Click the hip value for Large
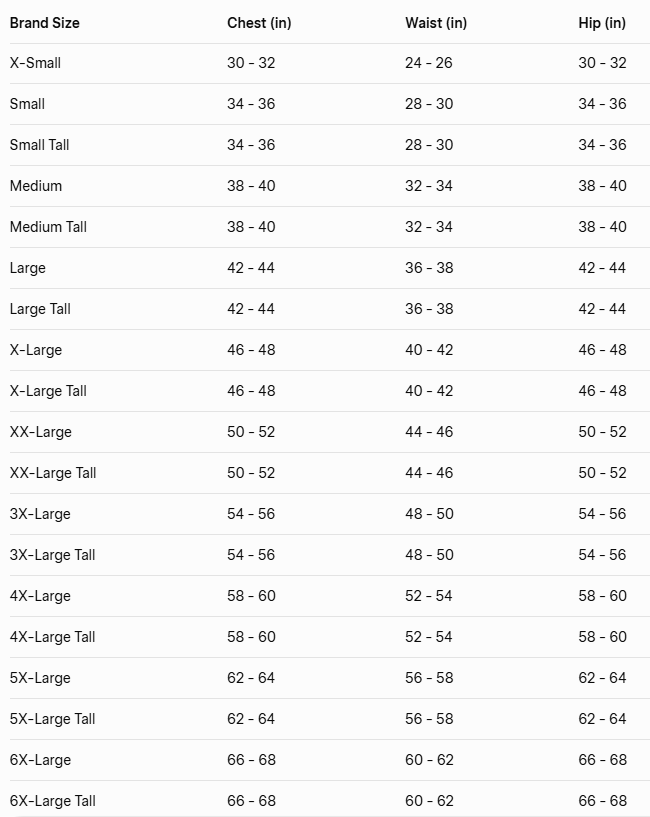The width and height of the screenshot is (650, 817). [602, 268]
